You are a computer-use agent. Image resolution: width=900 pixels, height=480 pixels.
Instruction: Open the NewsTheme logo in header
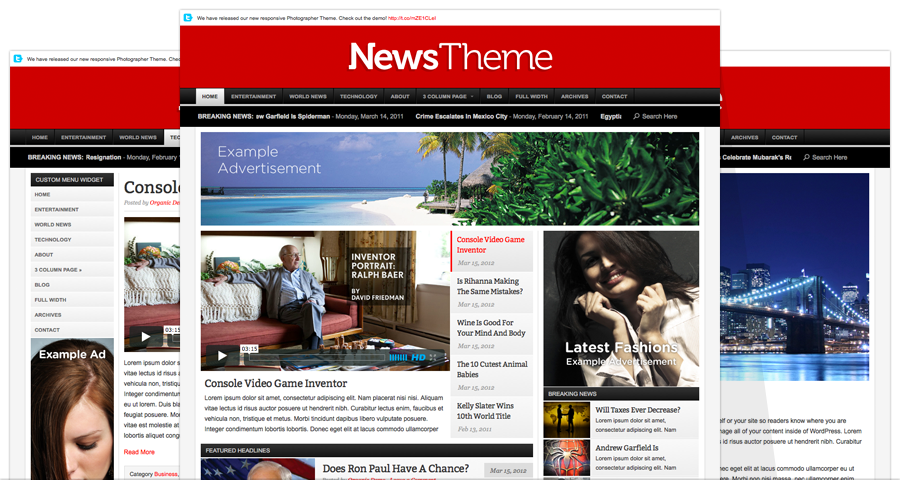pos(451,56)
